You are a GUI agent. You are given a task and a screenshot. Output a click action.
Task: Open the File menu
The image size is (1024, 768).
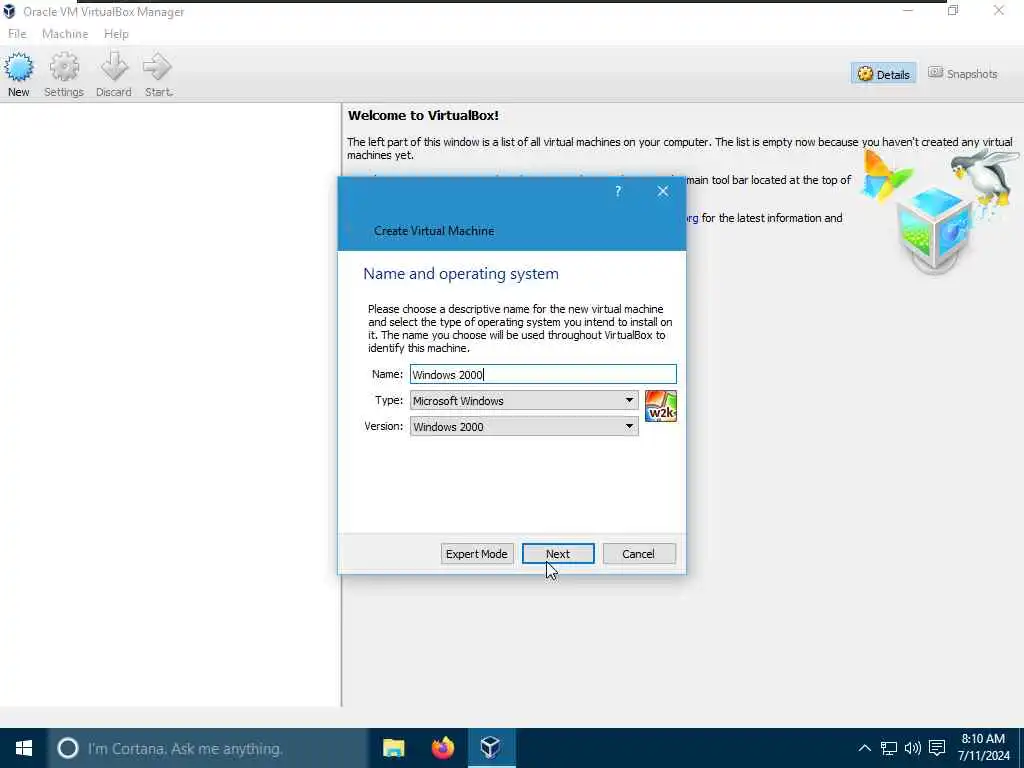17,34
